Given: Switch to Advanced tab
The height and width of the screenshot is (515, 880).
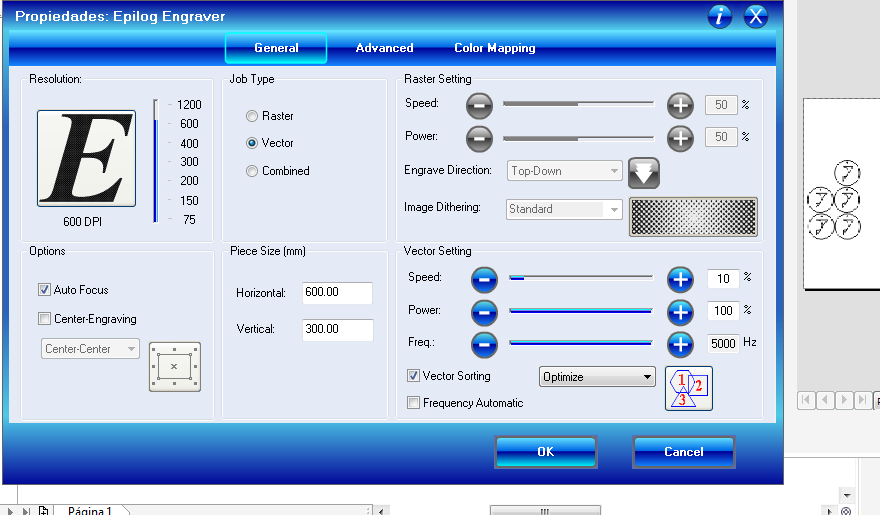Looking at the screenshot, I should click(x=384, y=48).
